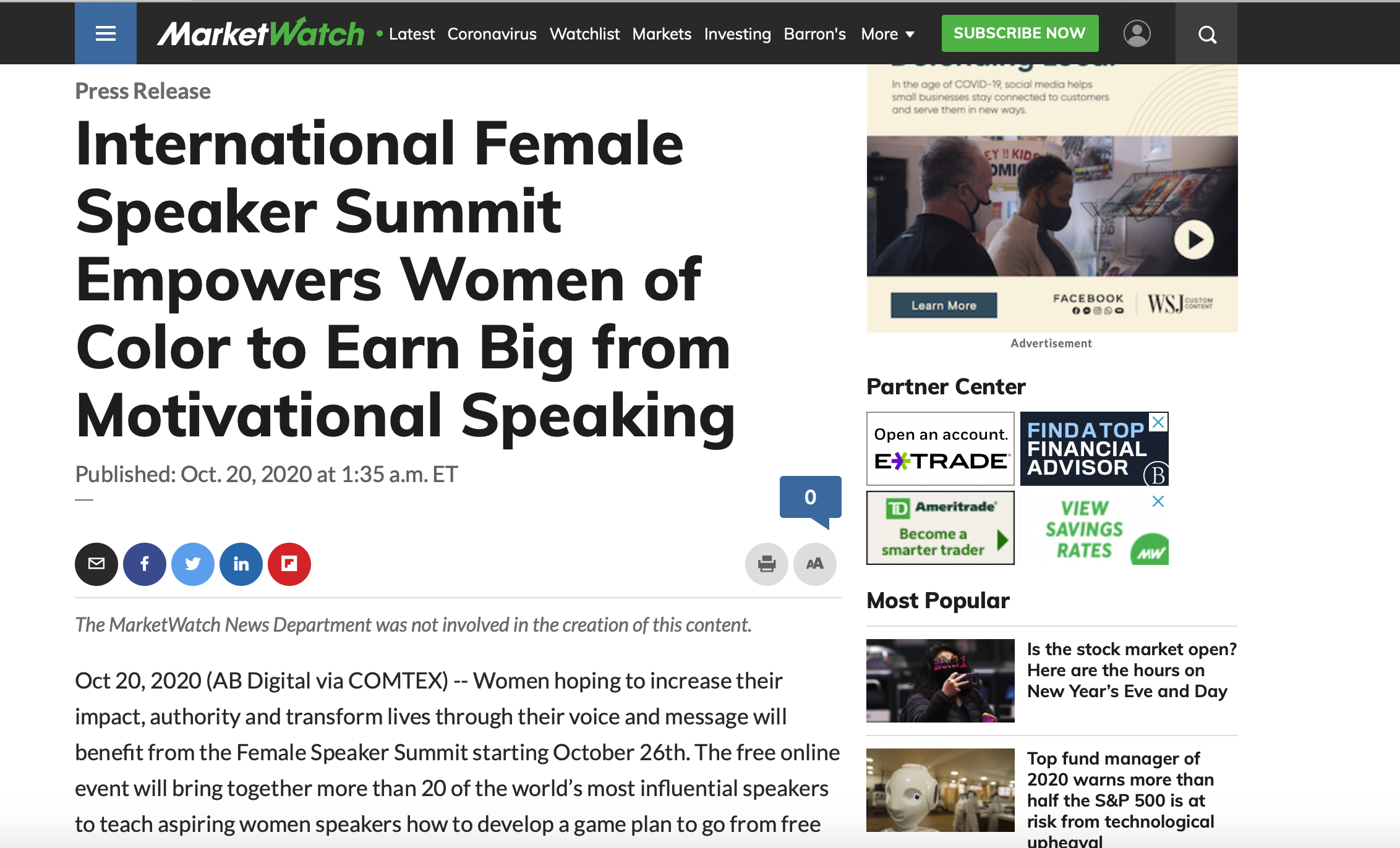
Task: Share article via email icon
Action: click(96, 564)
